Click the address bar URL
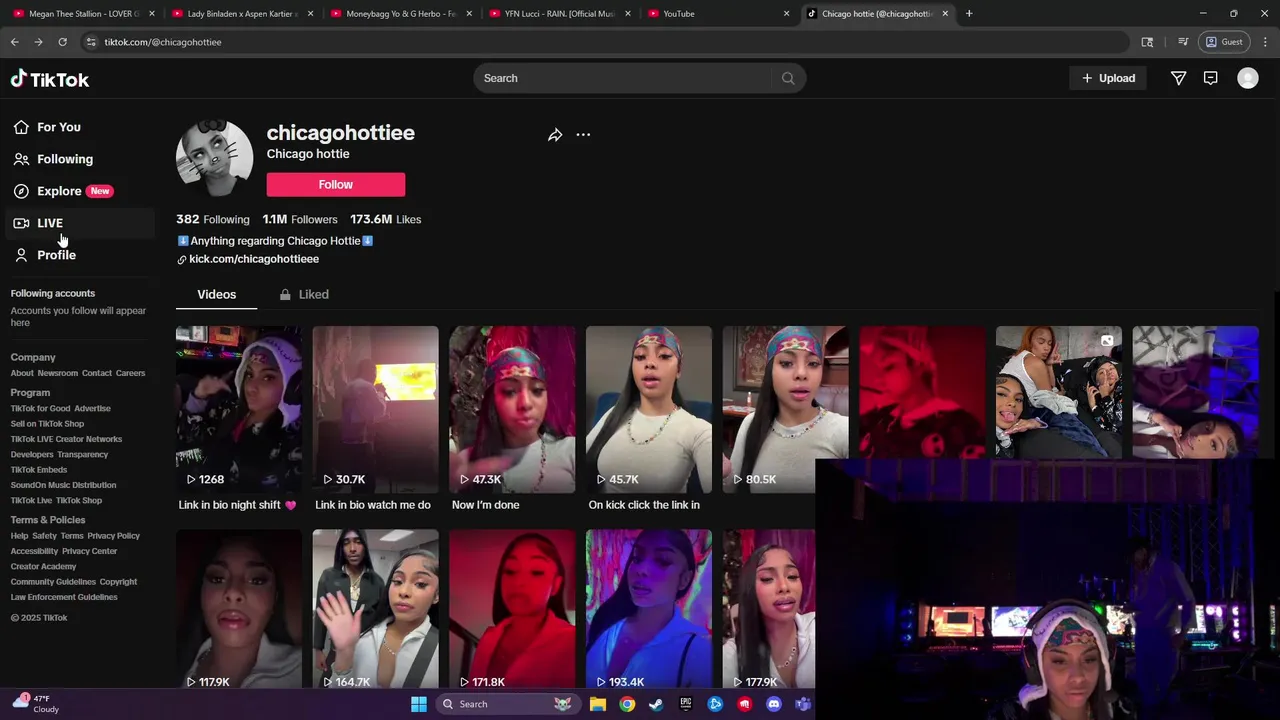The height and width of the screenshot is (720, 1280). (163, 42)
